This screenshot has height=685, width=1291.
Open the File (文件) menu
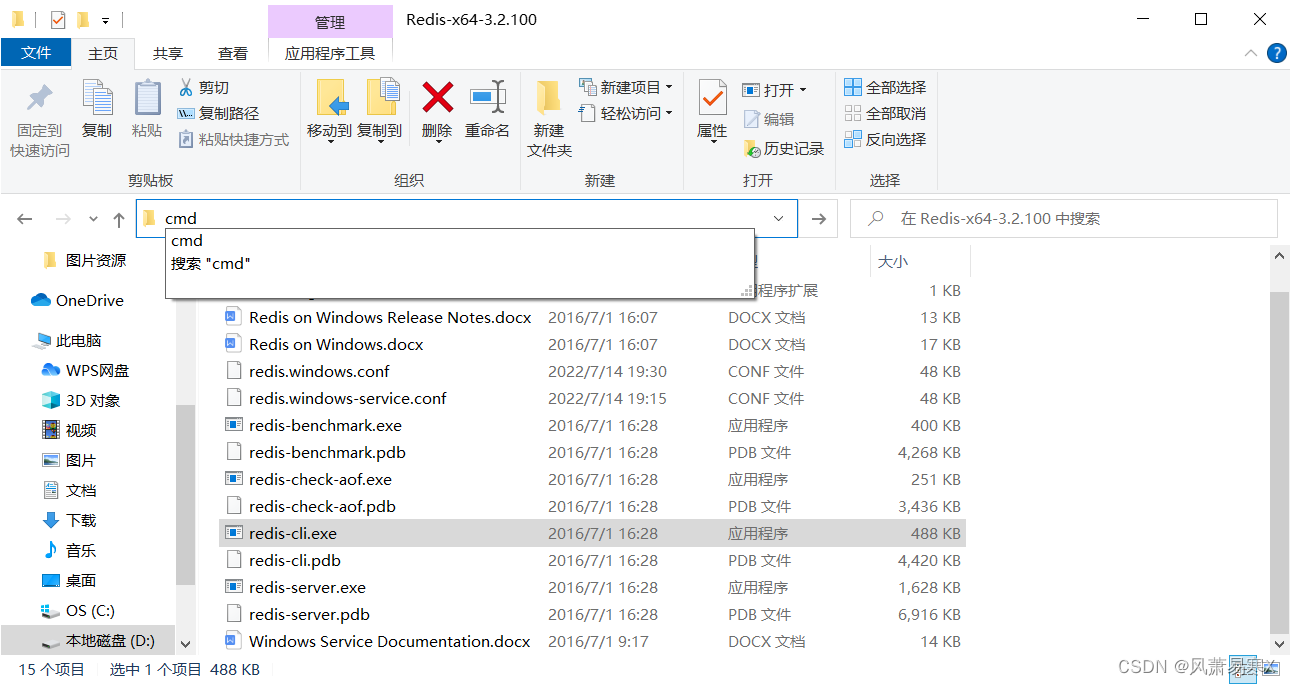tap(36, 53)
